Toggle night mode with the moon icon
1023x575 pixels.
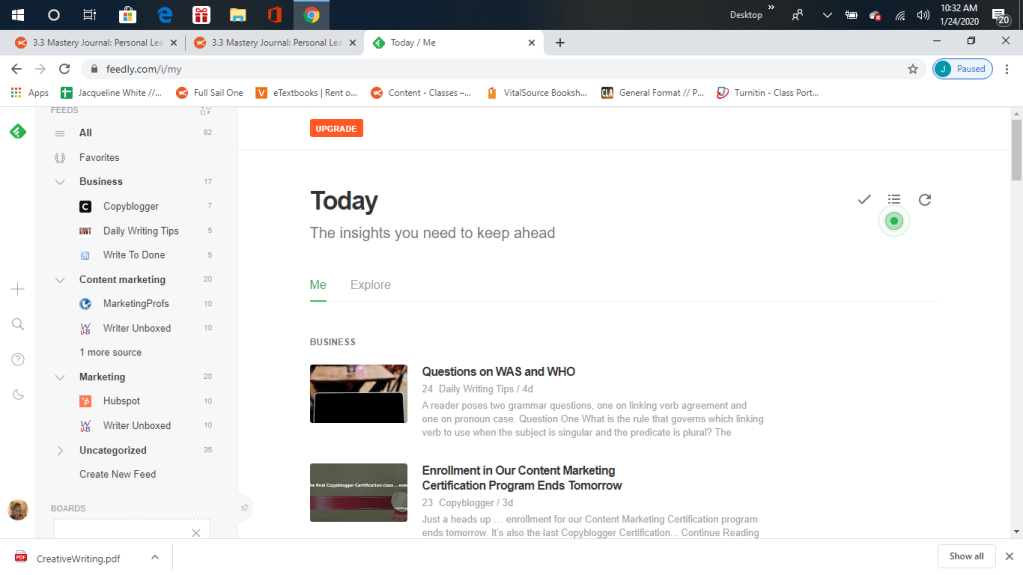point(17,394)
